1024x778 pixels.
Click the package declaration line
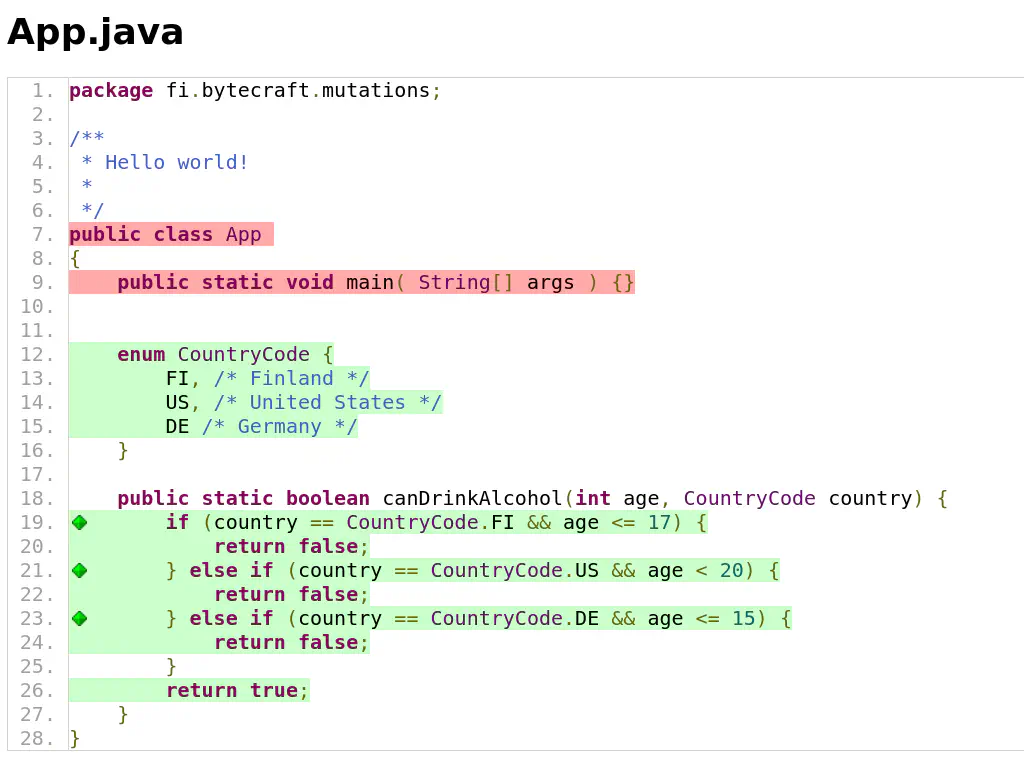click(x=255, y=91)
